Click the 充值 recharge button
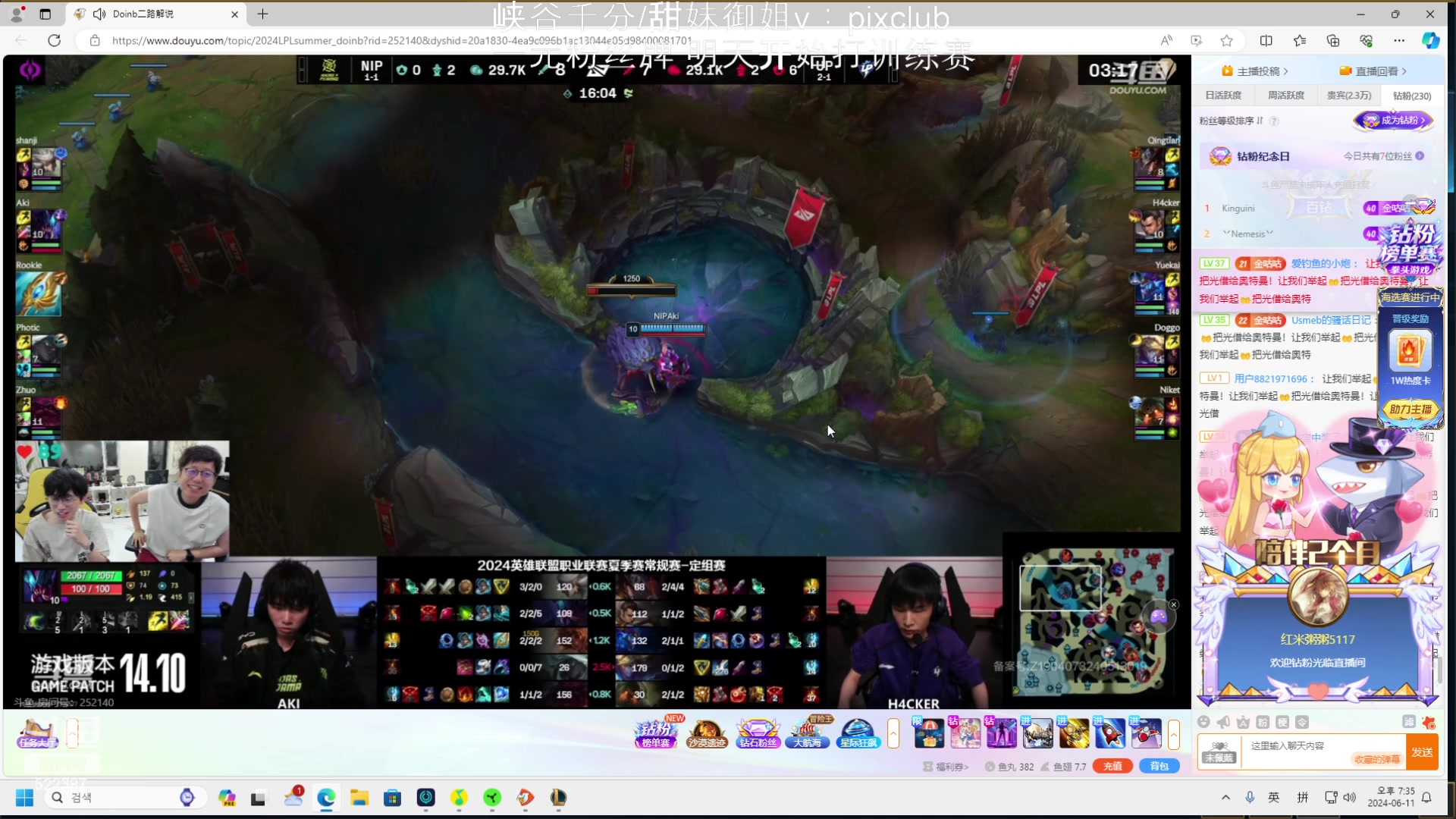Screen dimensions: 1456x819 pyautogui.click(x=1112, y=766)
